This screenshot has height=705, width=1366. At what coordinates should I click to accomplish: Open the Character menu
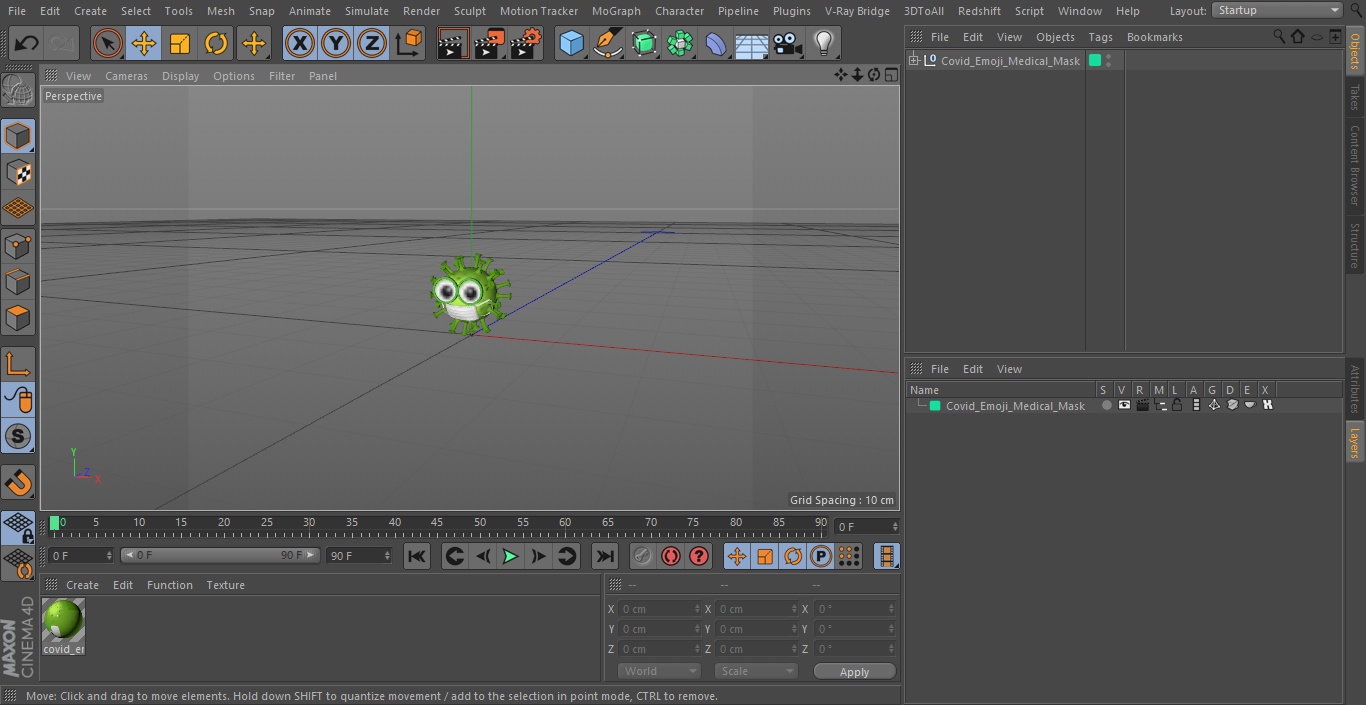(680, 11)
